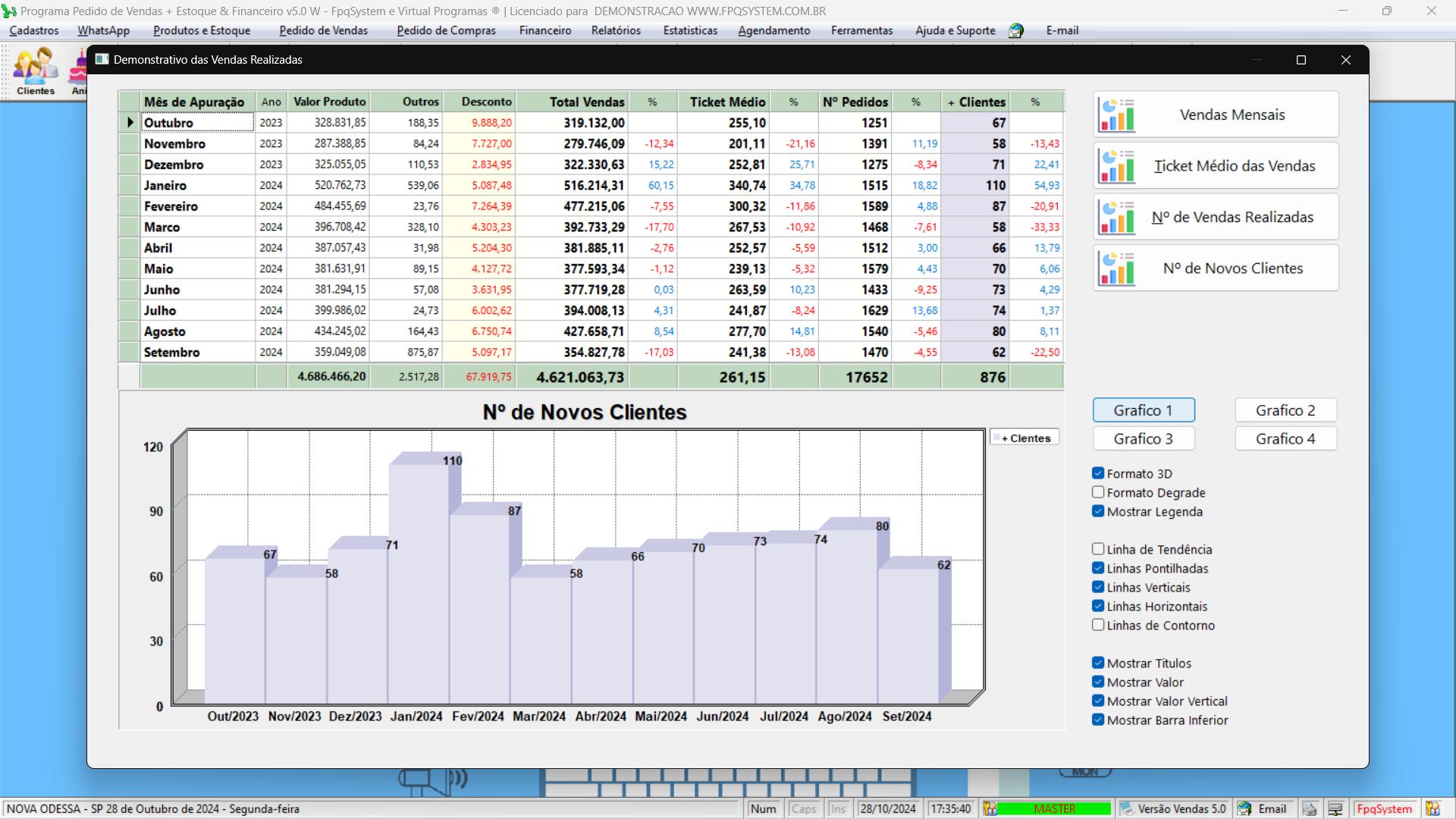Image resolution: width=1456 pixels, height=819 pixels.
Task: Open the Relatórios menu
Action: point(616,30)
